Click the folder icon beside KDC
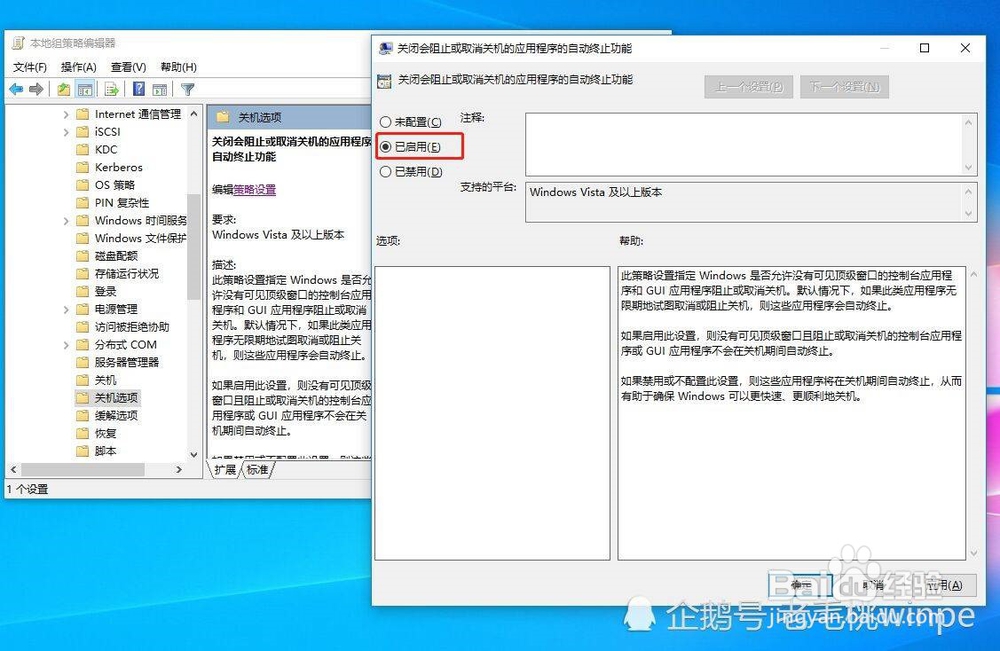The height and width of the screenshot is (651, 1000). (x=82, y=150)
